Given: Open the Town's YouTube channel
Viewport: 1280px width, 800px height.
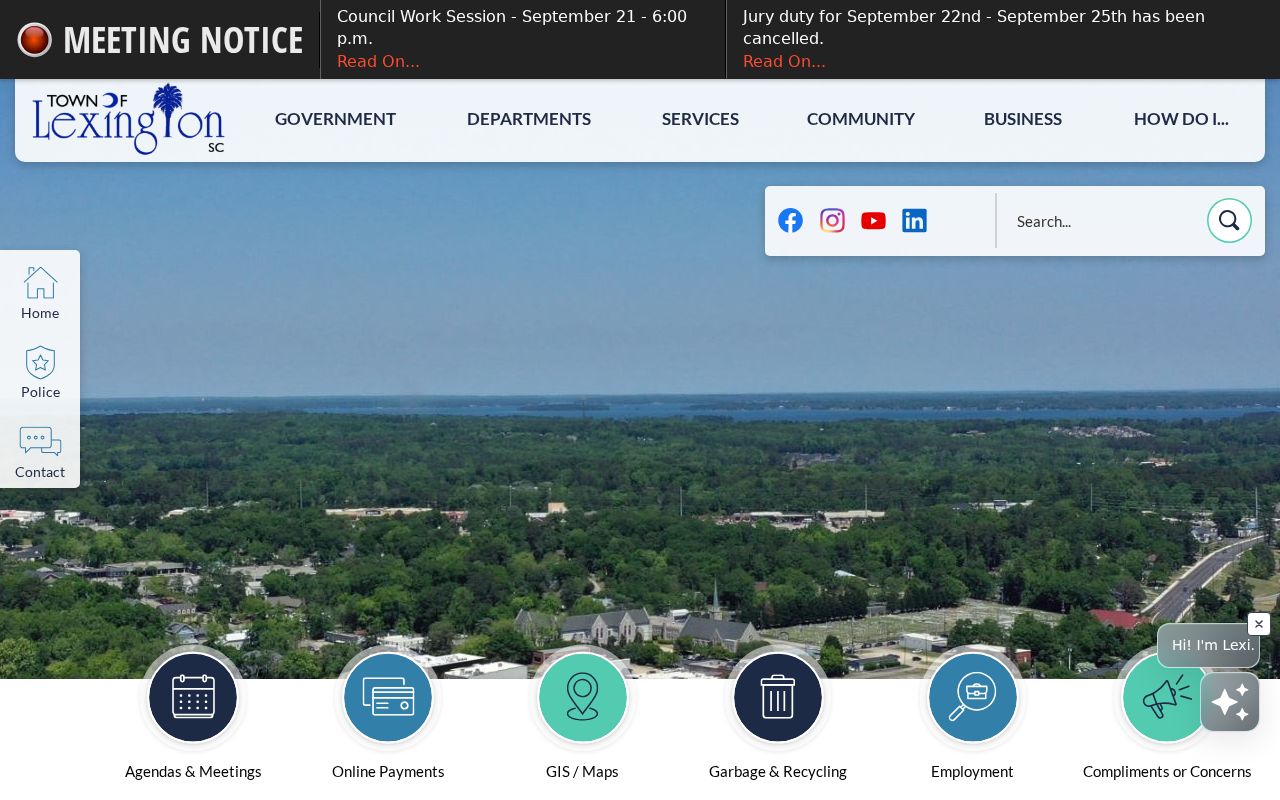Looking at the screenshot, I should click(873, 221).
